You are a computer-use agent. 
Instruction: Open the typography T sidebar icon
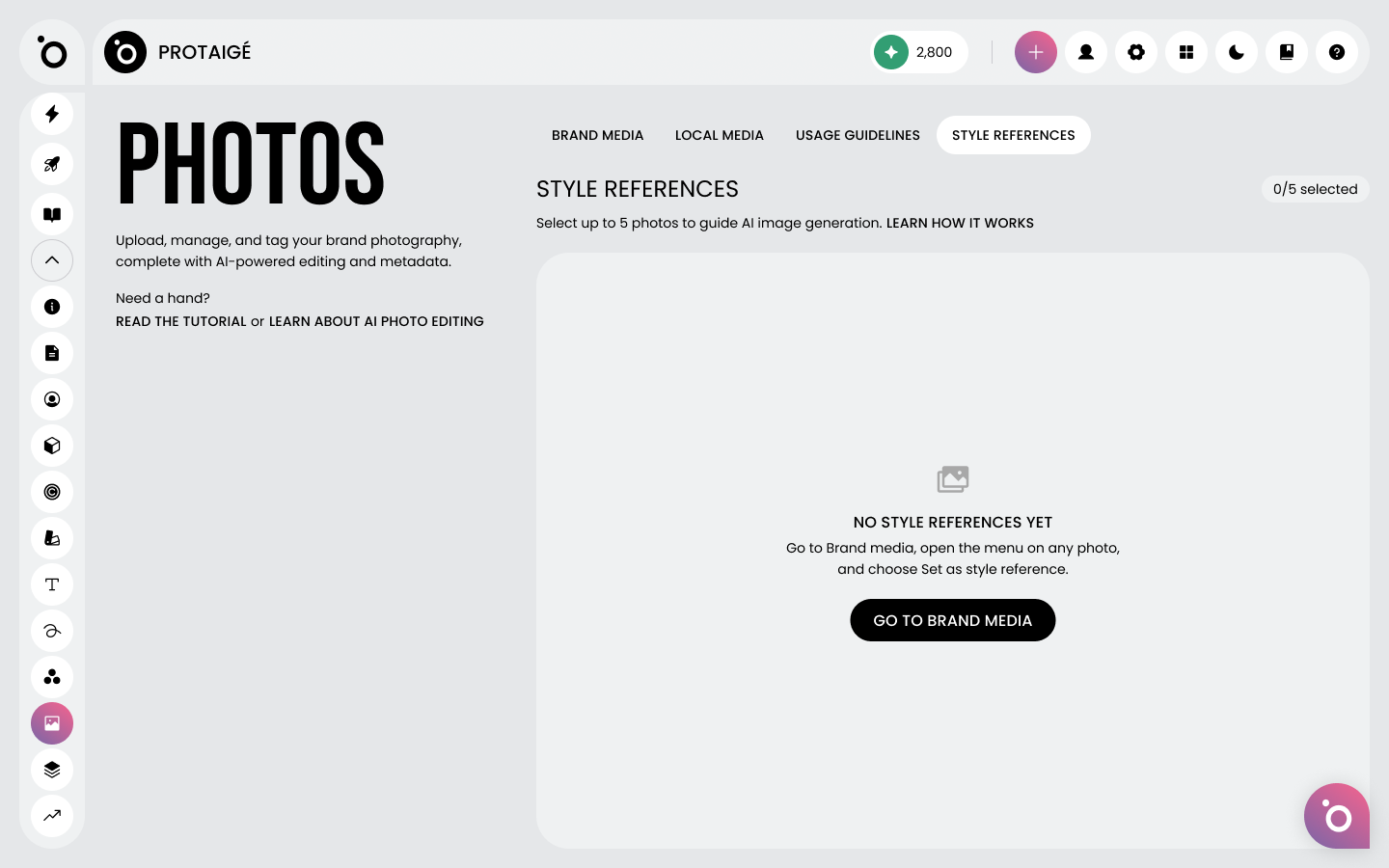coord(52,584)
